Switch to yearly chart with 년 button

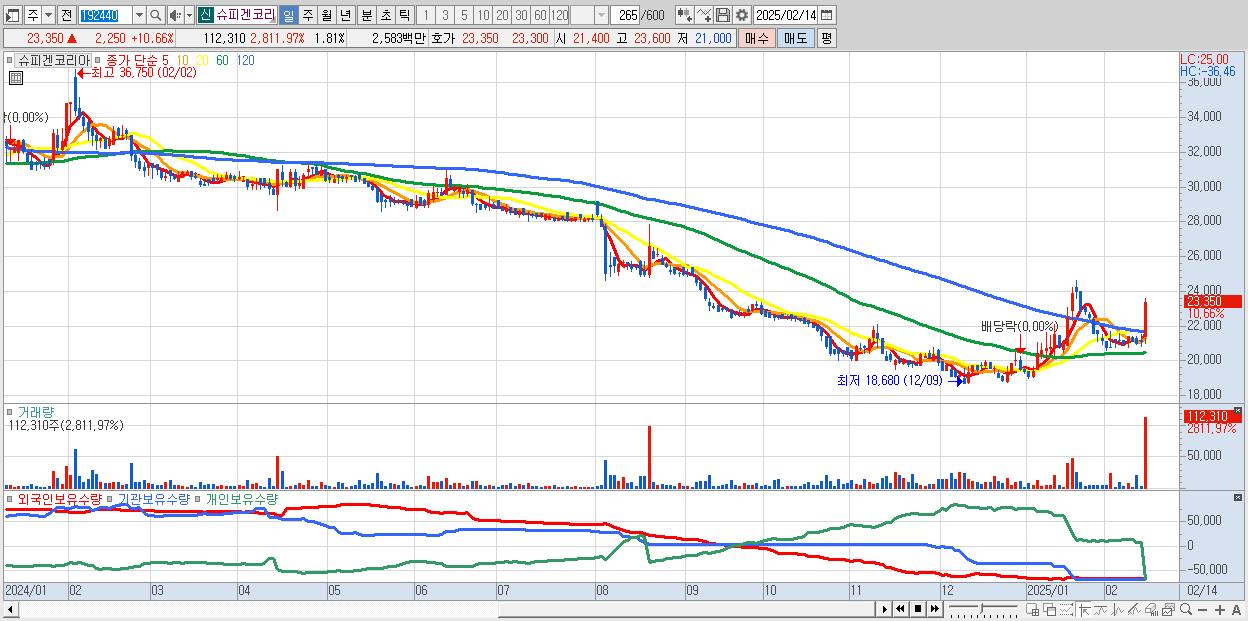click(345, 15)
